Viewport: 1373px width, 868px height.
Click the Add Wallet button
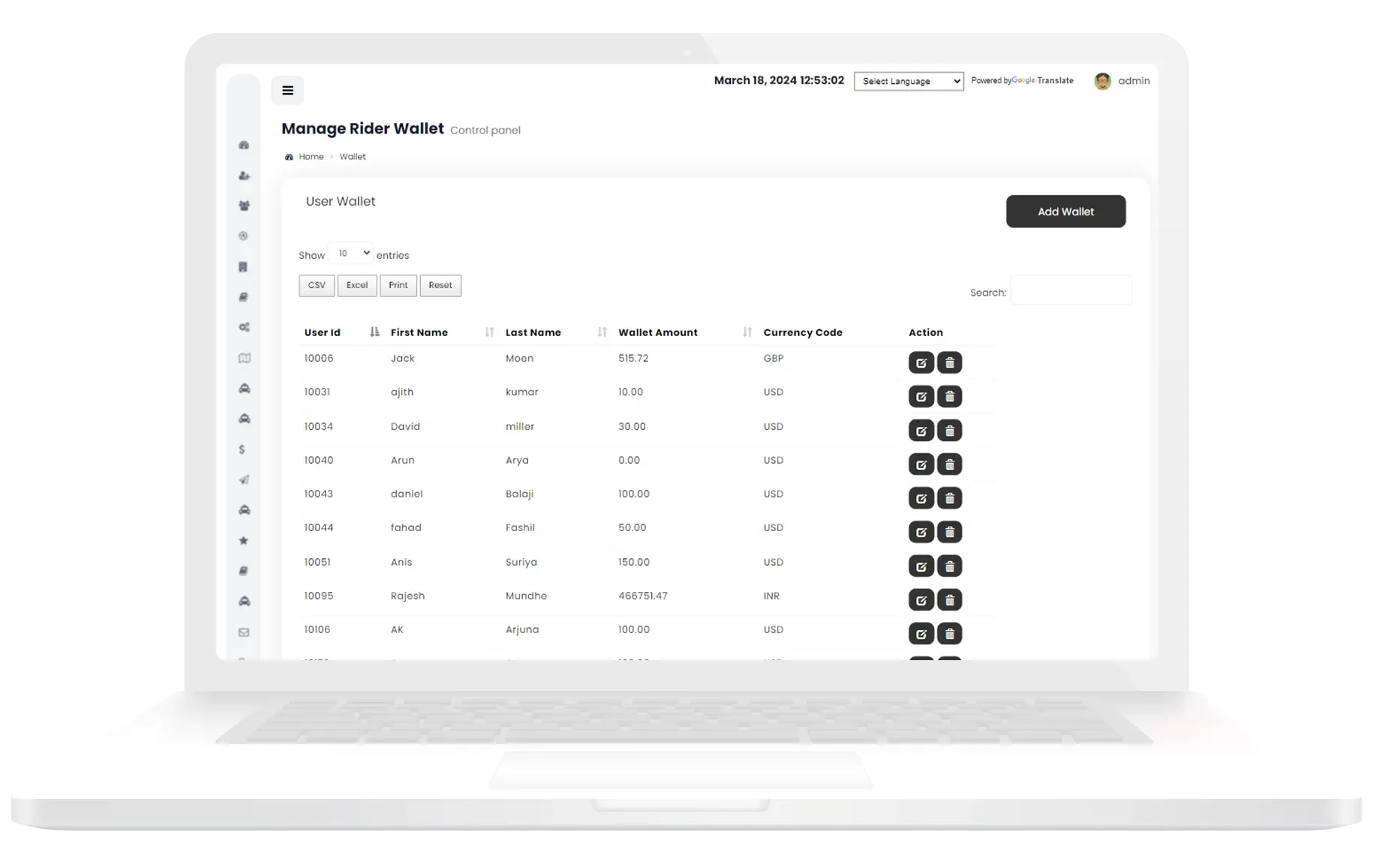pyautogui.click(x=1065, y=212)
